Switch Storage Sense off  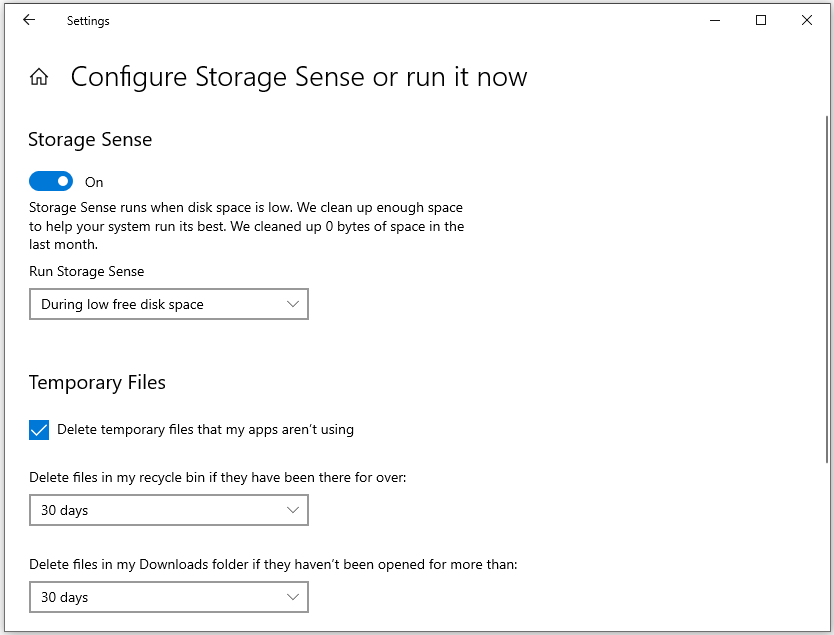click(x=51, y=181)
